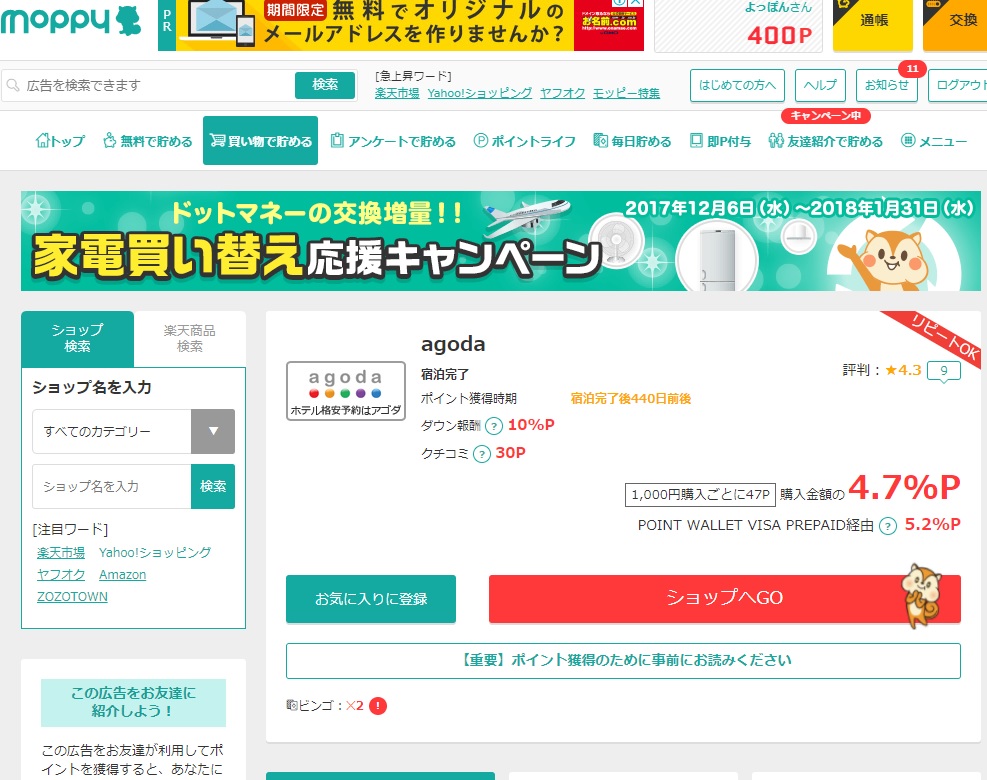Click the review count bubble showing 9
The image size is (987, 780).
click(944, 371)
